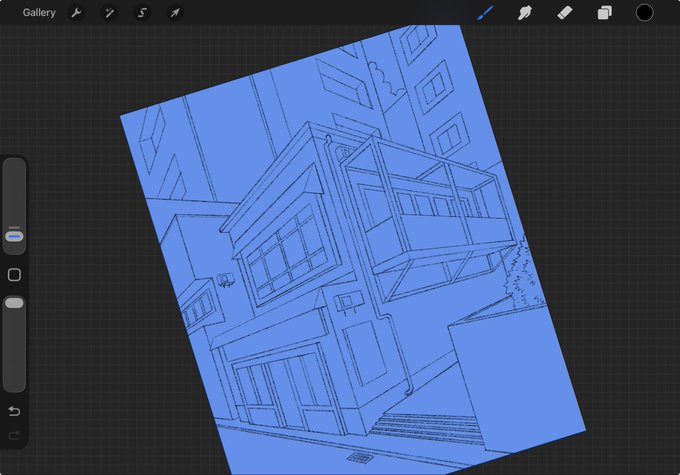Undo the last action
Screen dimensions: 680x475
pos(14,411)
